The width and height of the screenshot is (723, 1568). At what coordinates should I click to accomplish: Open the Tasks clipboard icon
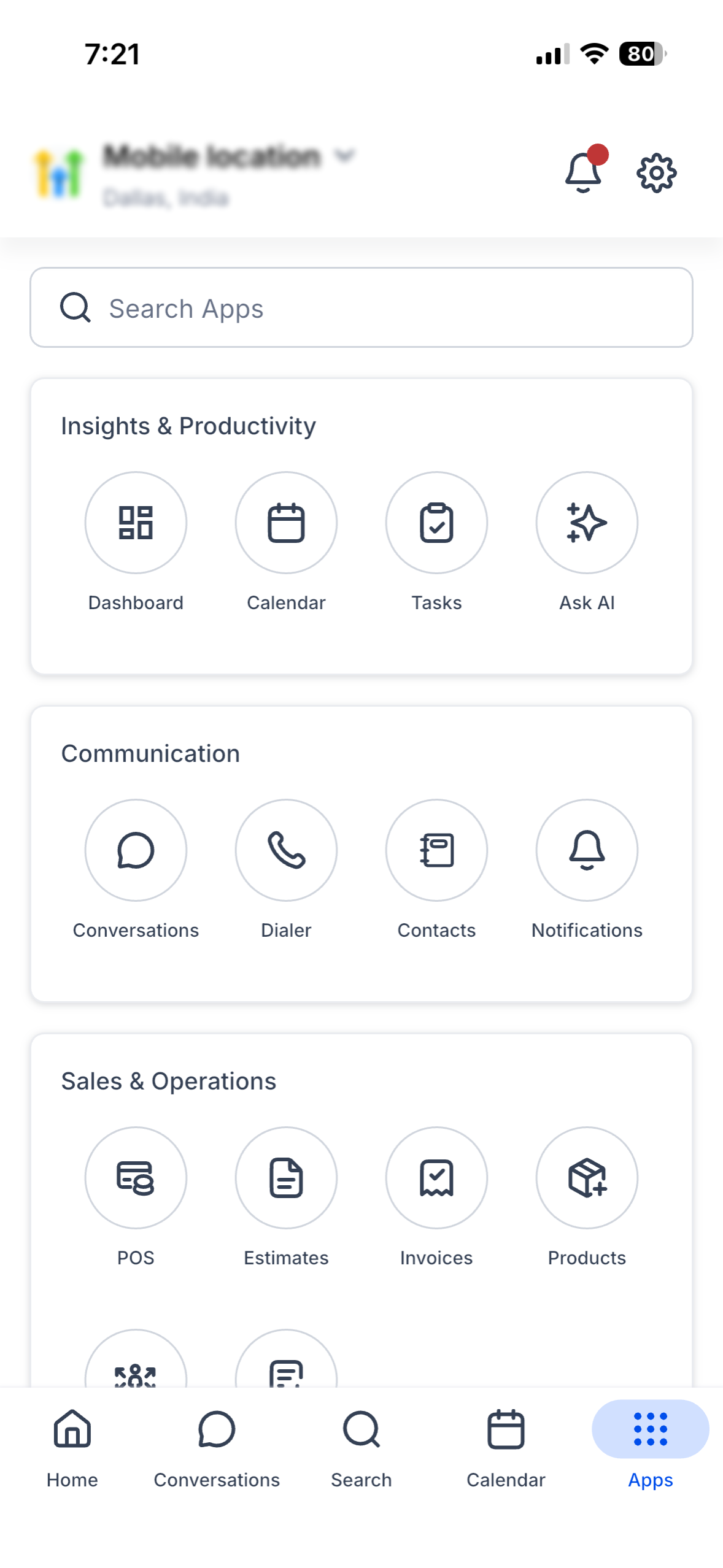[x=436, y=523]
